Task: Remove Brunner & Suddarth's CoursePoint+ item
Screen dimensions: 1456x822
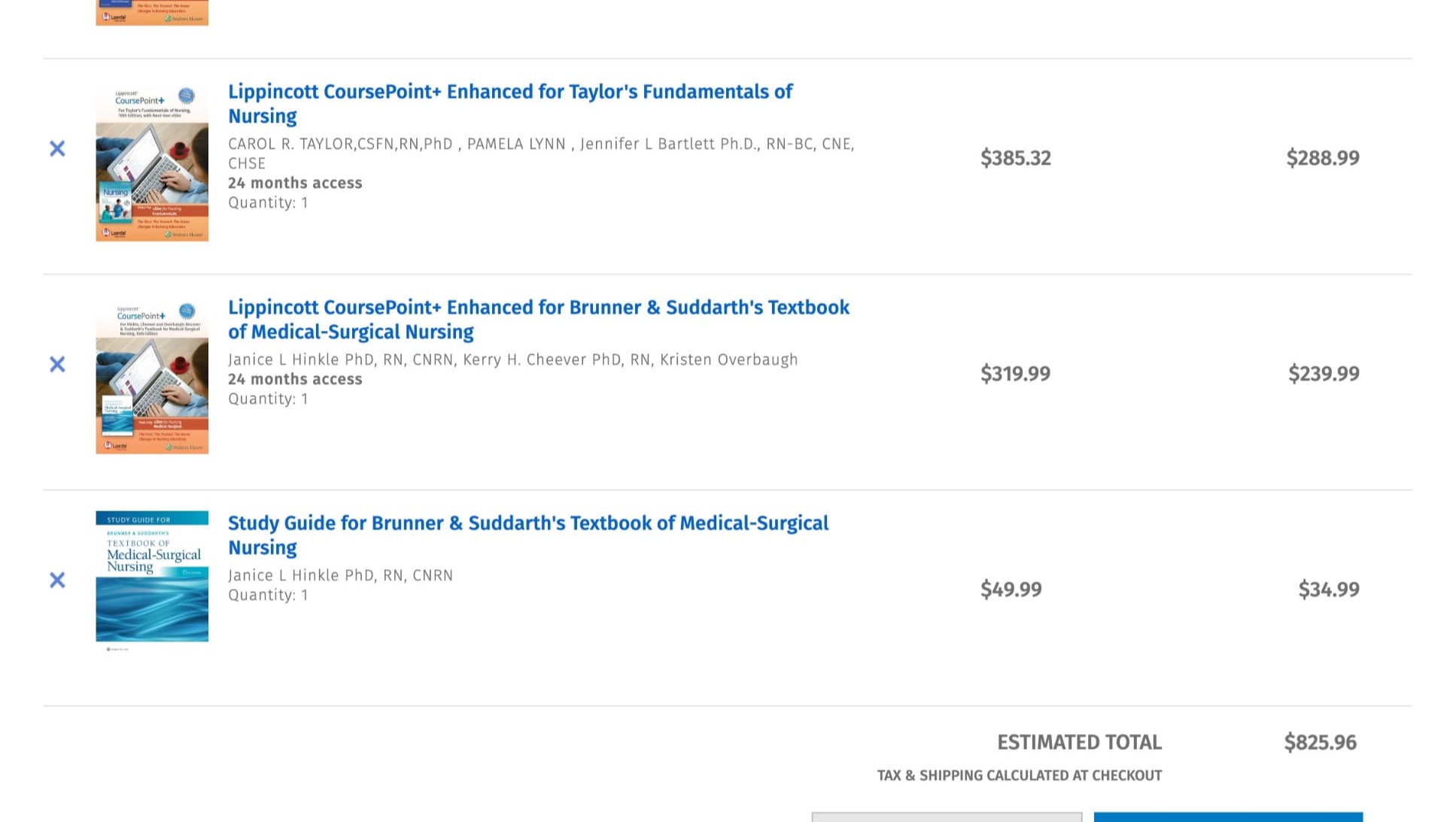Action: [x=57, y=365]
